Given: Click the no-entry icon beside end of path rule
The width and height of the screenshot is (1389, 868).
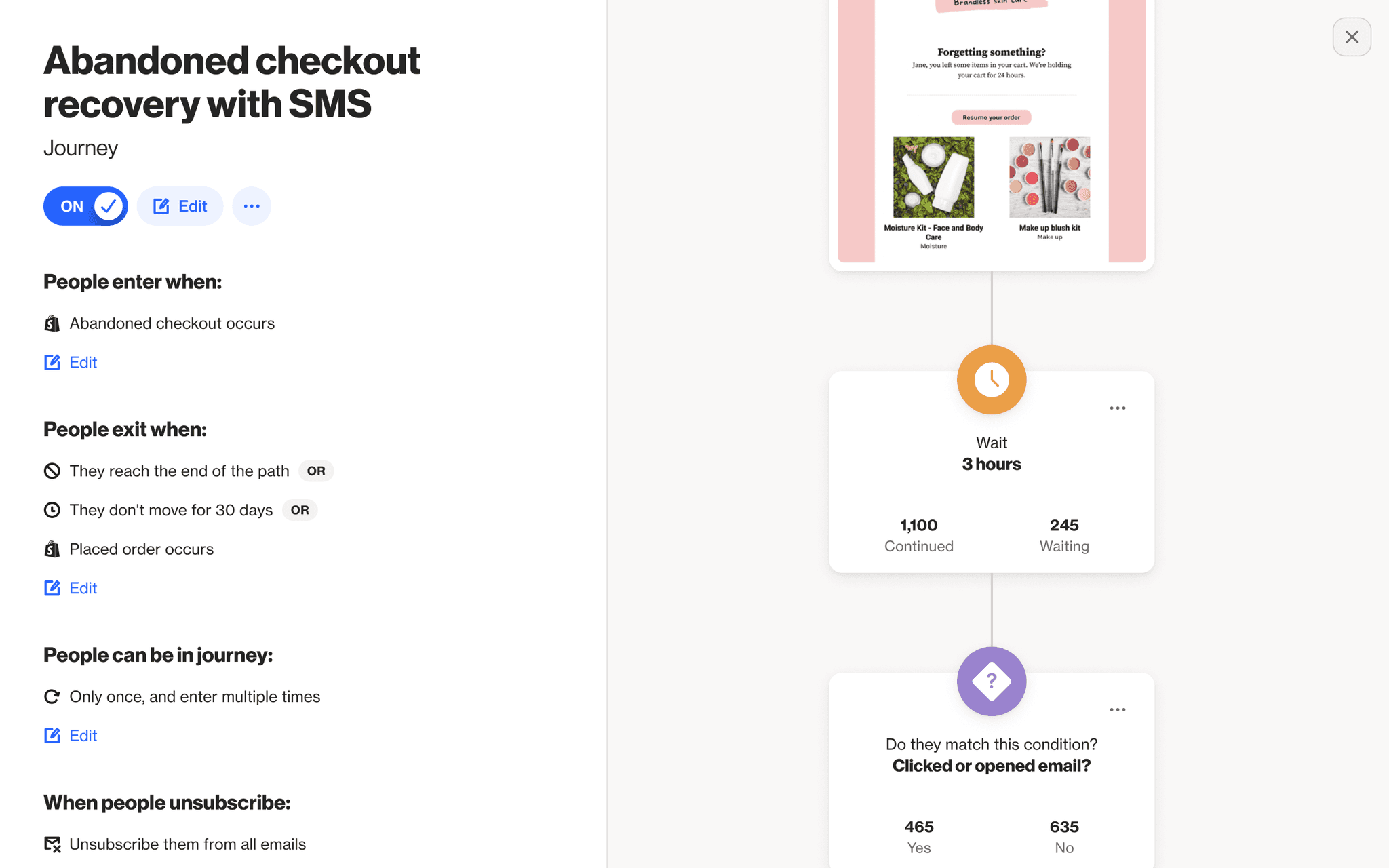Looking at the screenshot, I should 52,471.
